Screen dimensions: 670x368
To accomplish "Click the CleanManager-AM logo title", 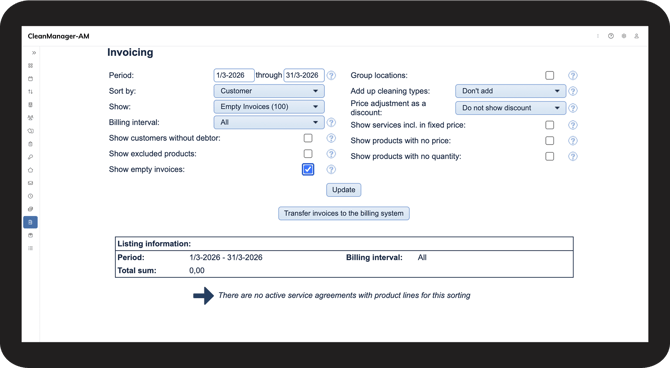I will tap(59, 36).
